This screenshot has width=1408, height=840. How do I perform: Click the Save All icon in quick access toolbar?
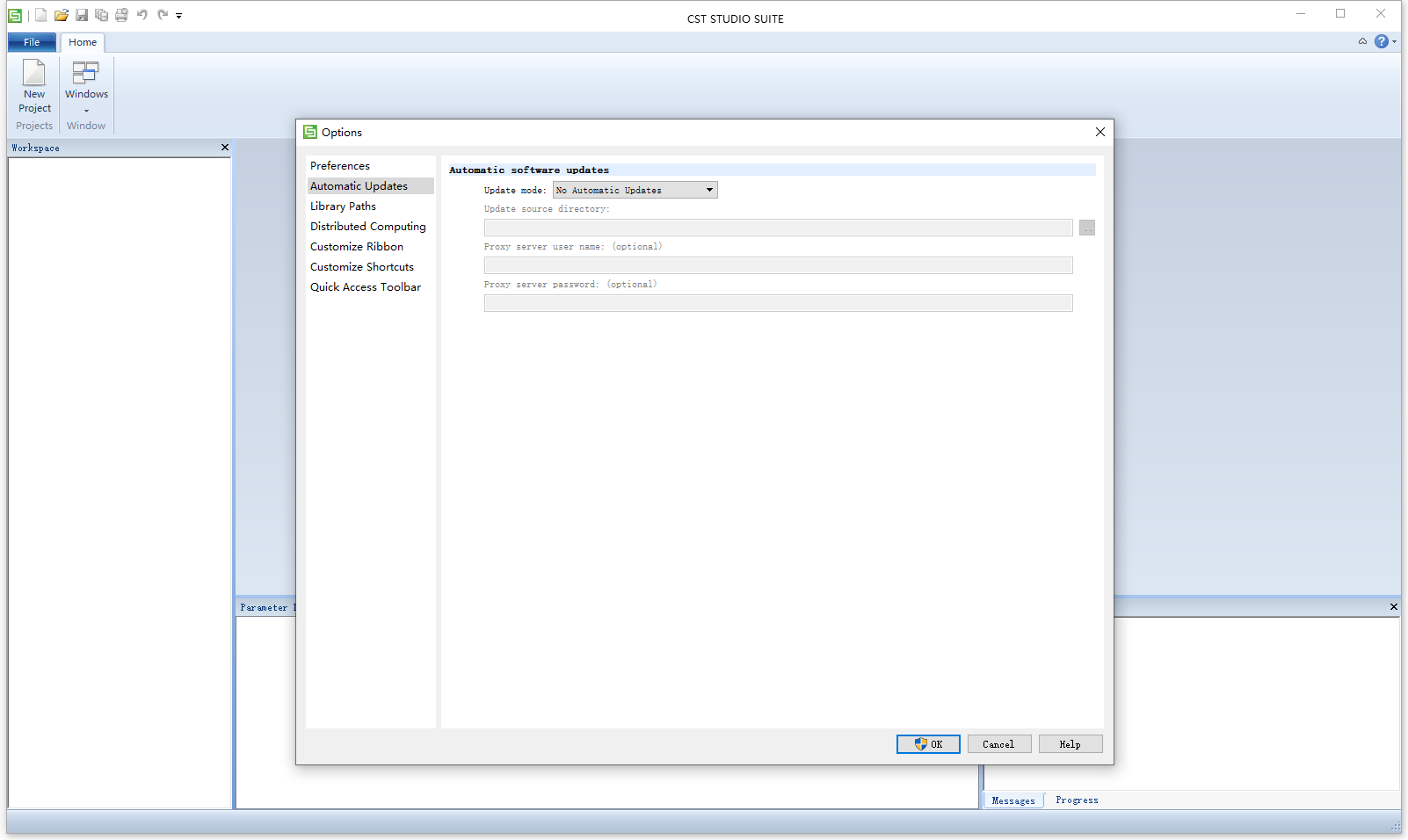point(102,15)
